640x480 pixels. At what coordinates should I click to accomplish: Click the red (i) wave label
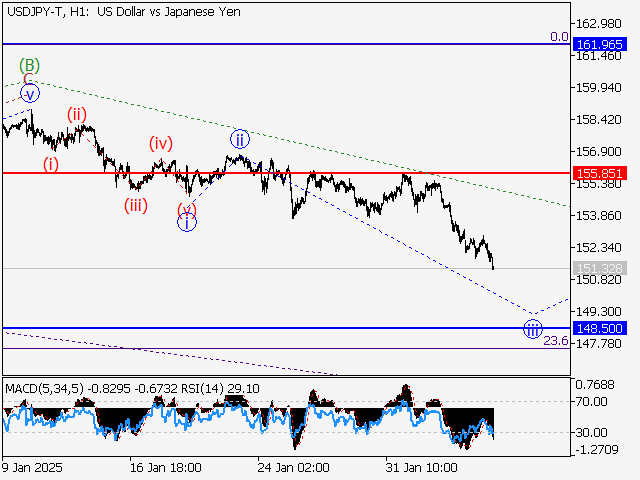click(50, 163)
